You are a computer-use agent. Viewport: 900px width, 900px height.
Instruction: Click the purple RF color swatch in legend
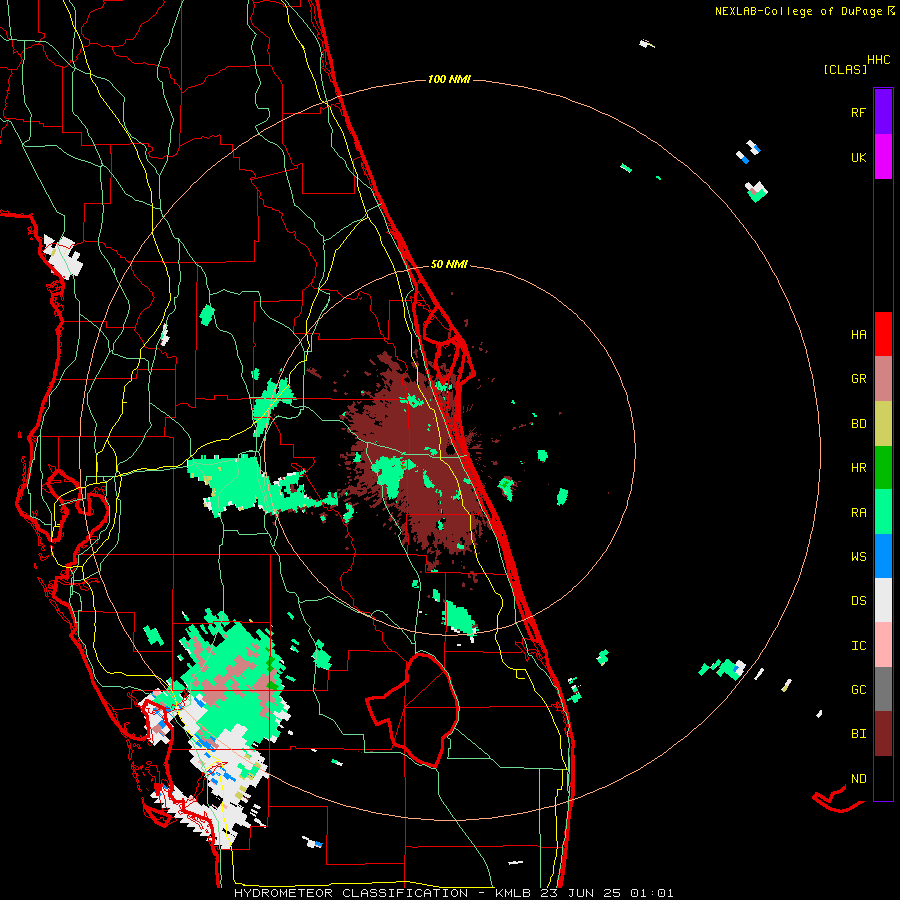[883, 112]
